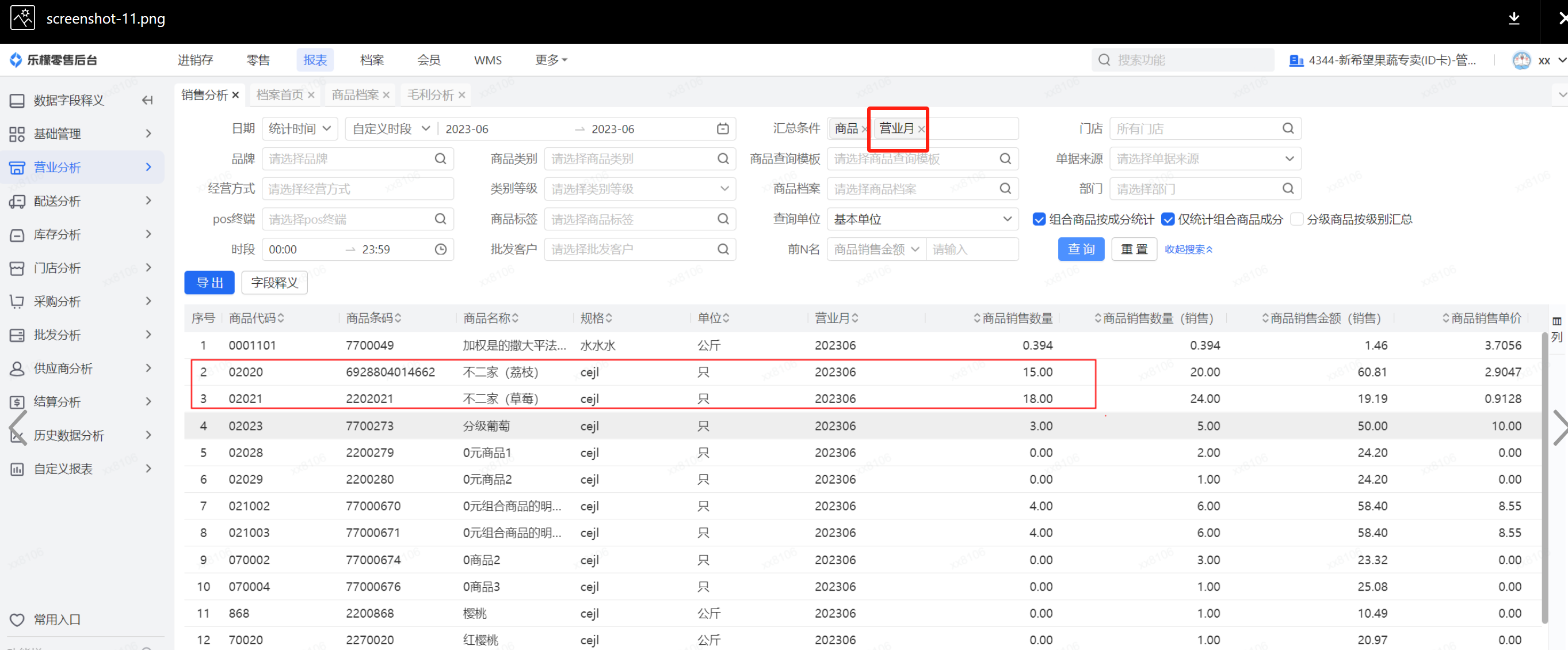This screenshot has width=1568, height=650.
Task: Go to previous image with left arrow
Action: tap(18, 428)
